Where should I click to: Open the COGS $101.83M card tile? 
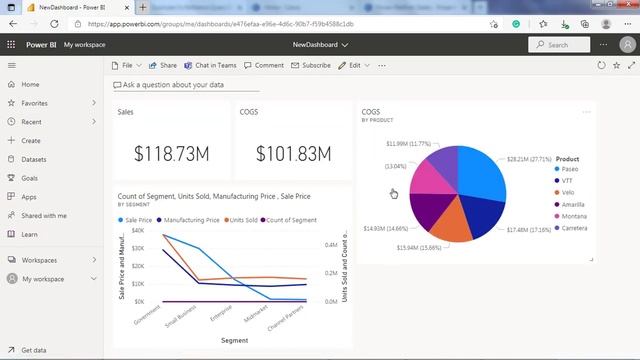coord(293,141)
